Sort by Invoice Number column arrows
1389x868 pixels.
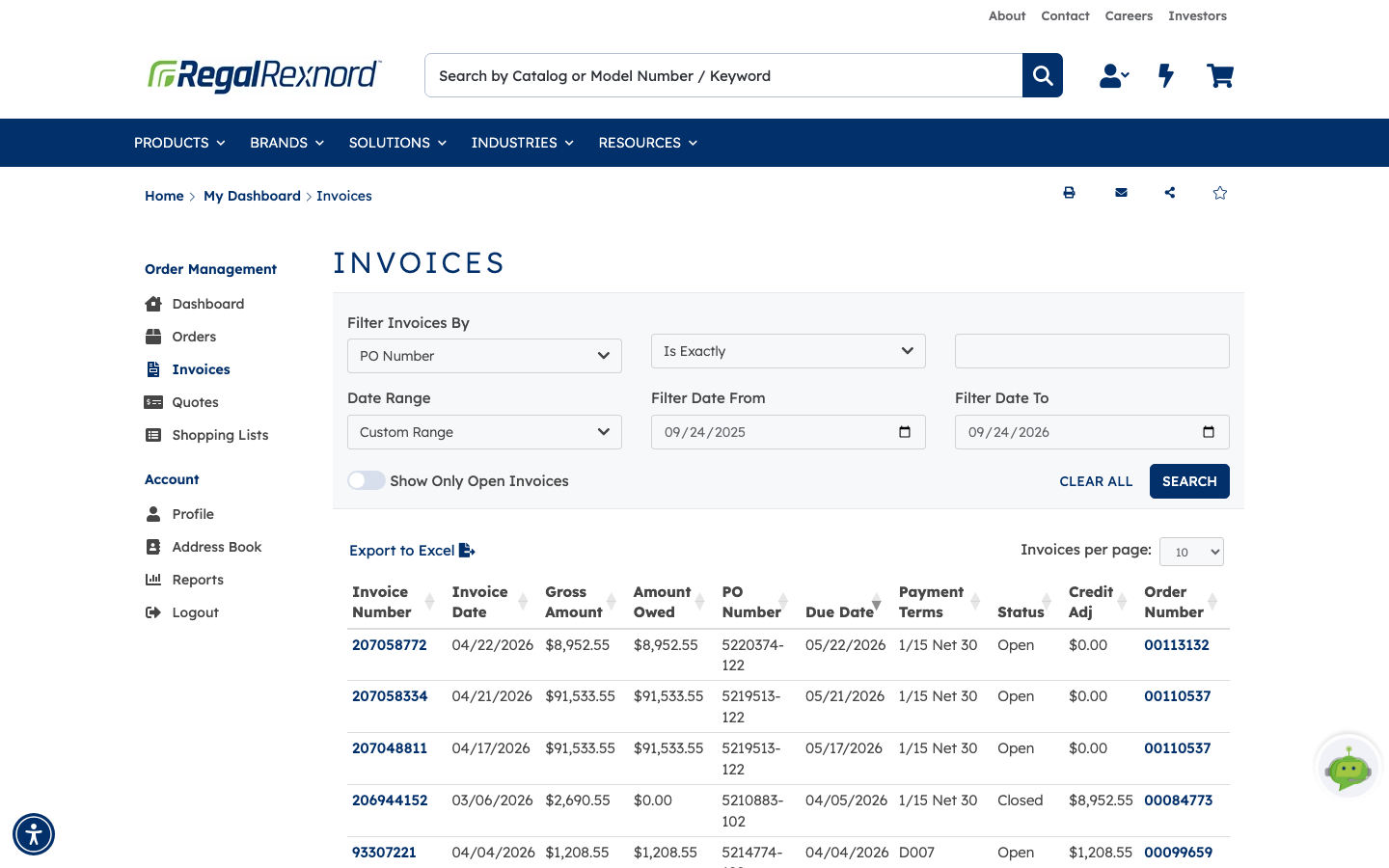pyautogui.click(x=429, y=602)
